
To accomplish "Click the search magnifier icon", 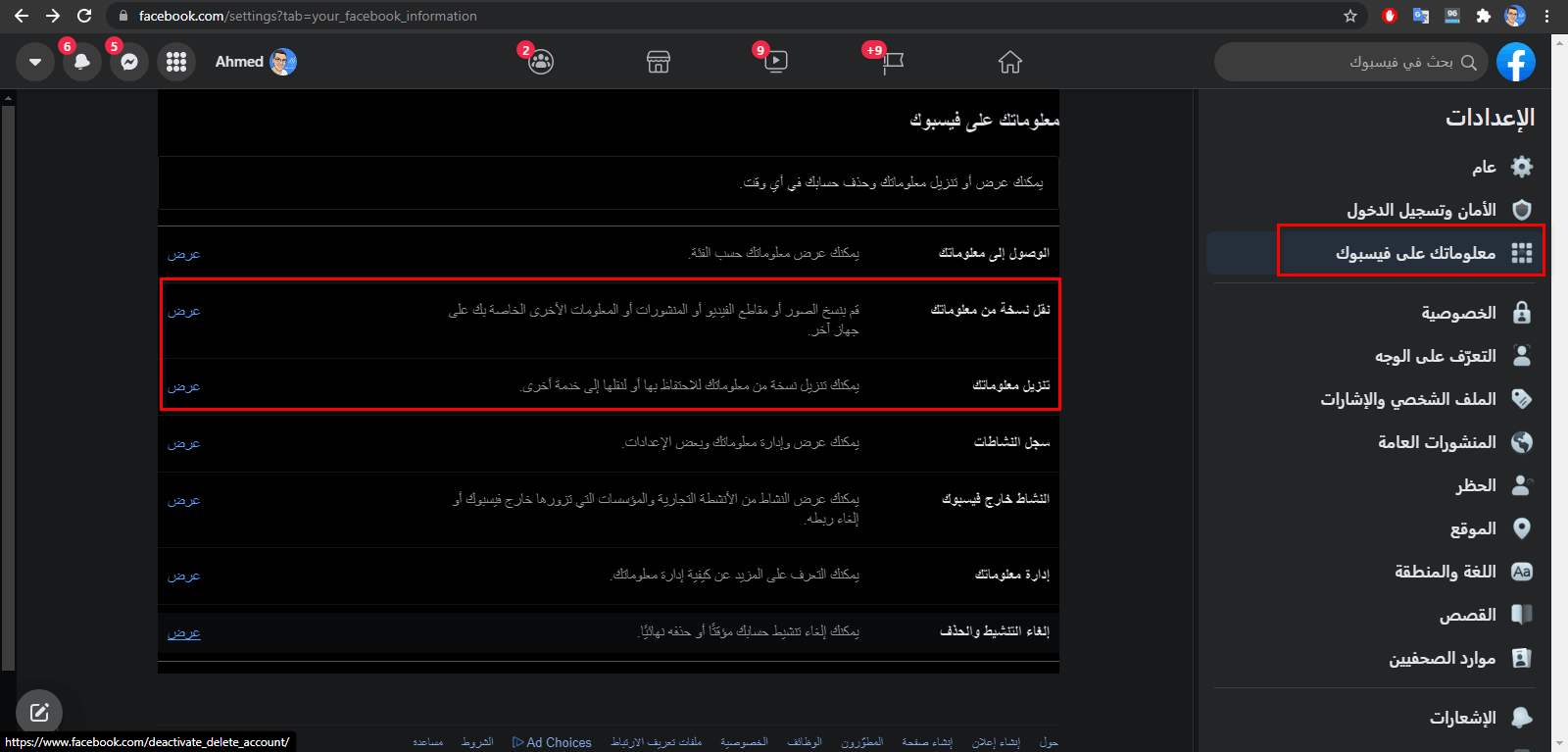I will [x=1468, y=62].
